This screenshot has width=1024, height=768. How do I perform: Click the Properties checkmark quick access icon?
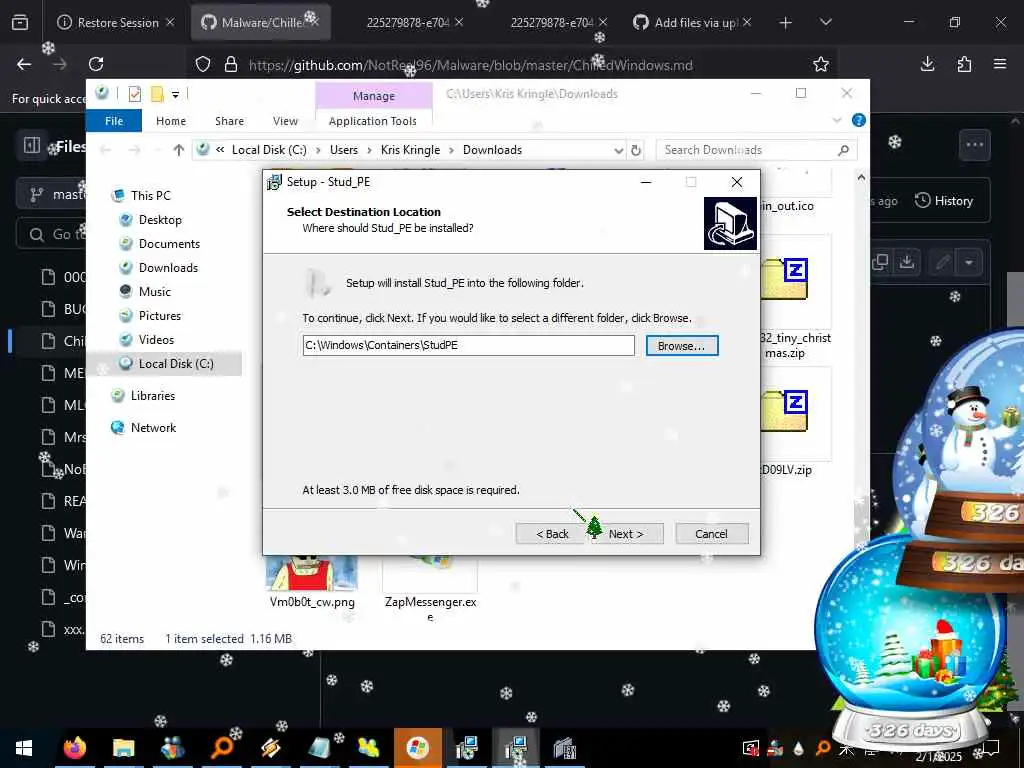(x=135, y=95)
